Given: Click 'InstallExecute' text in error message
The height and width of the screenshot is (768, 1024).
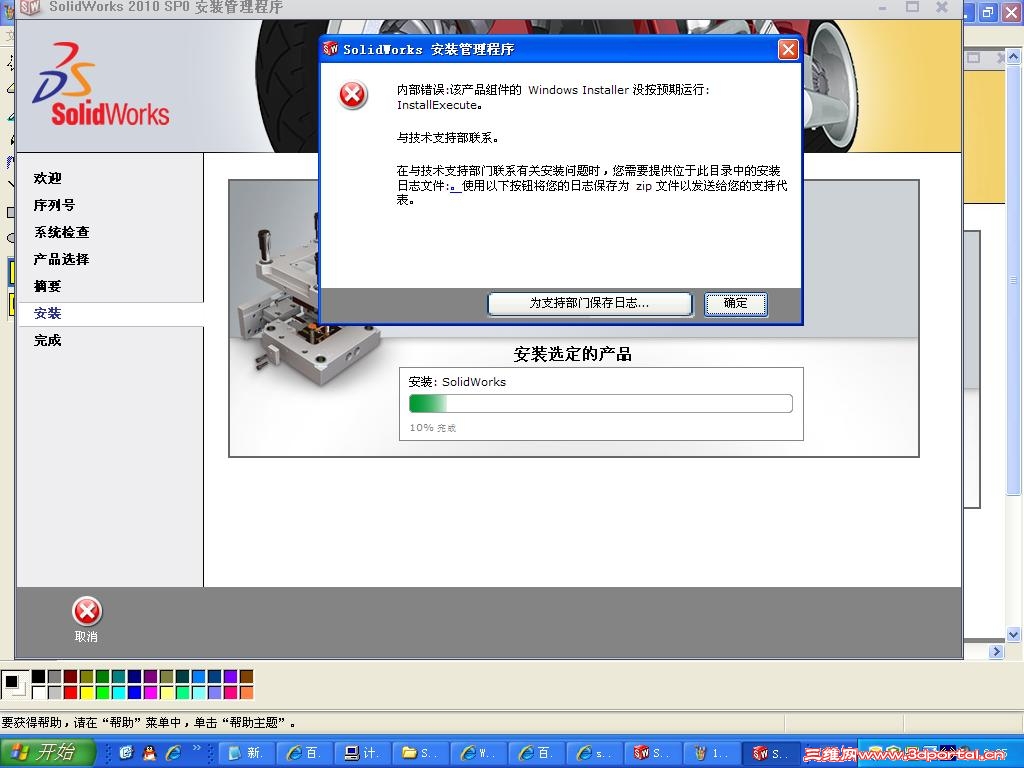Looking at the screenshot, I should [x=437, y=105].
